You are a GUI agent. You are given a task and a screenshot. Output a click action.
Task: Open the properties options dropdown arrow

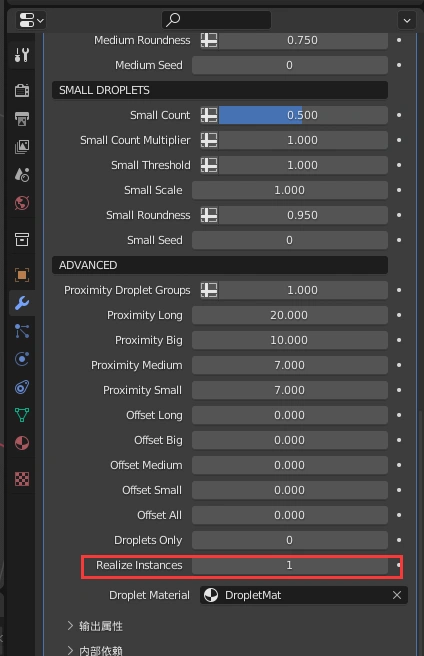click(407, 20)
